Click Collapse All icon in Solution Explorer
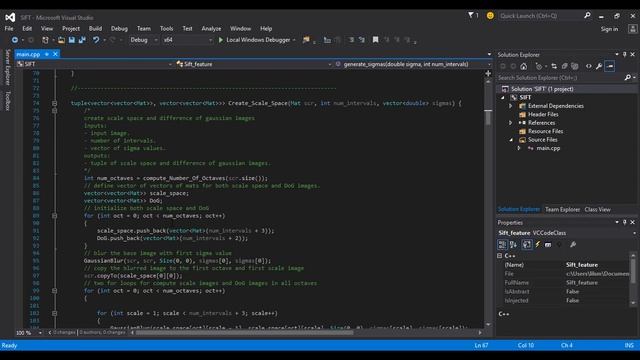The width and height of the screenshot is (640, 360). 564,66
